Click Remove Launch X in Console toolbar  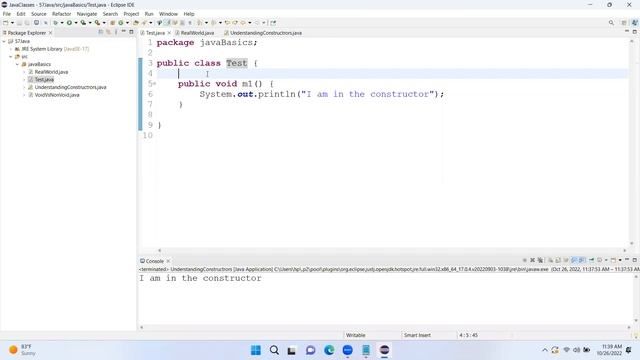[532, 260]
